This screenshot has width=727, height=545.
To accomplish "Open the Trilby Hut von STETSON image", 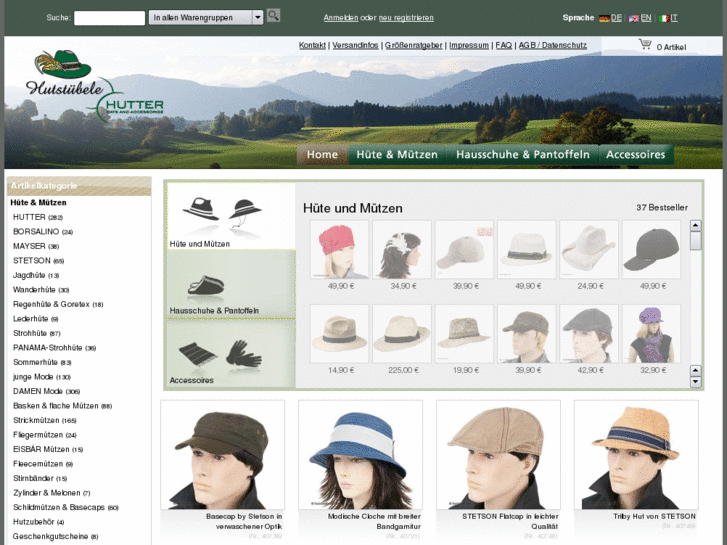I will coord(636,455).
